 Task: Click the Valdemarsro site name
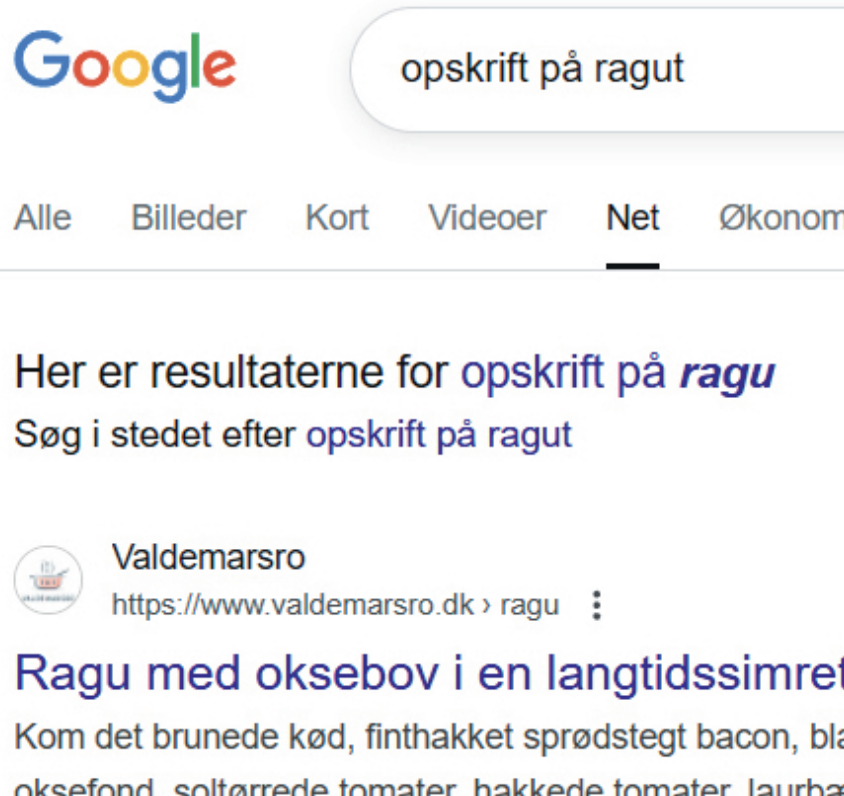point(208,557)
